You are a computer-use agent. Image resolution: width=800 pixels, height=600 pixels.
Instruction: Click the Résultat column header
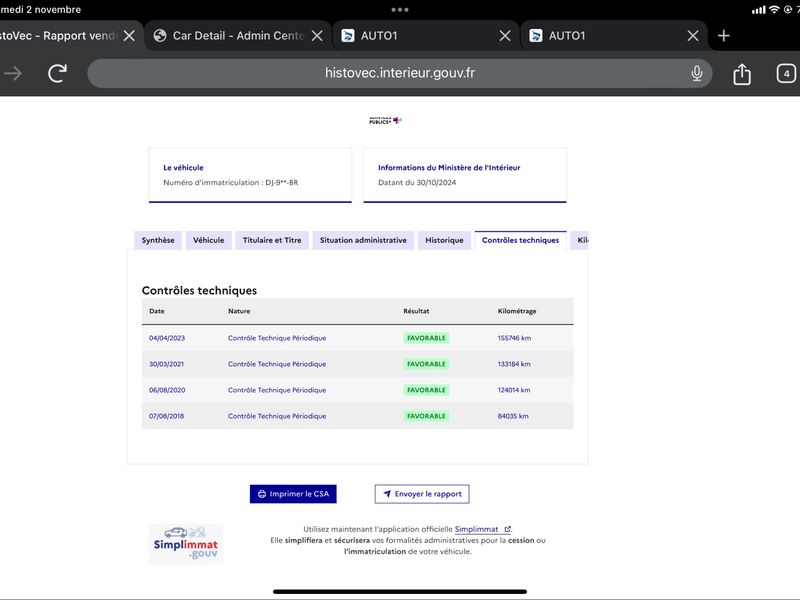pos(416,311)
